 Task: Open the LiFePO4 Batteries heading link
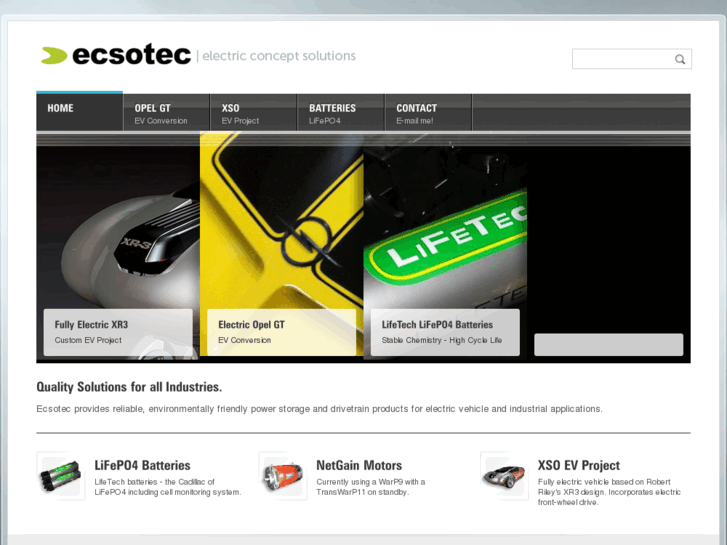point(142,465)
